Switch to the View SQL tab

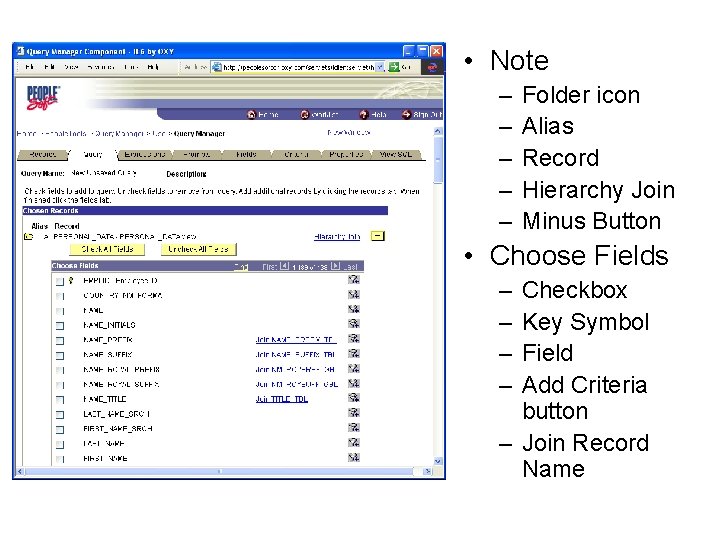pos(396,155)
